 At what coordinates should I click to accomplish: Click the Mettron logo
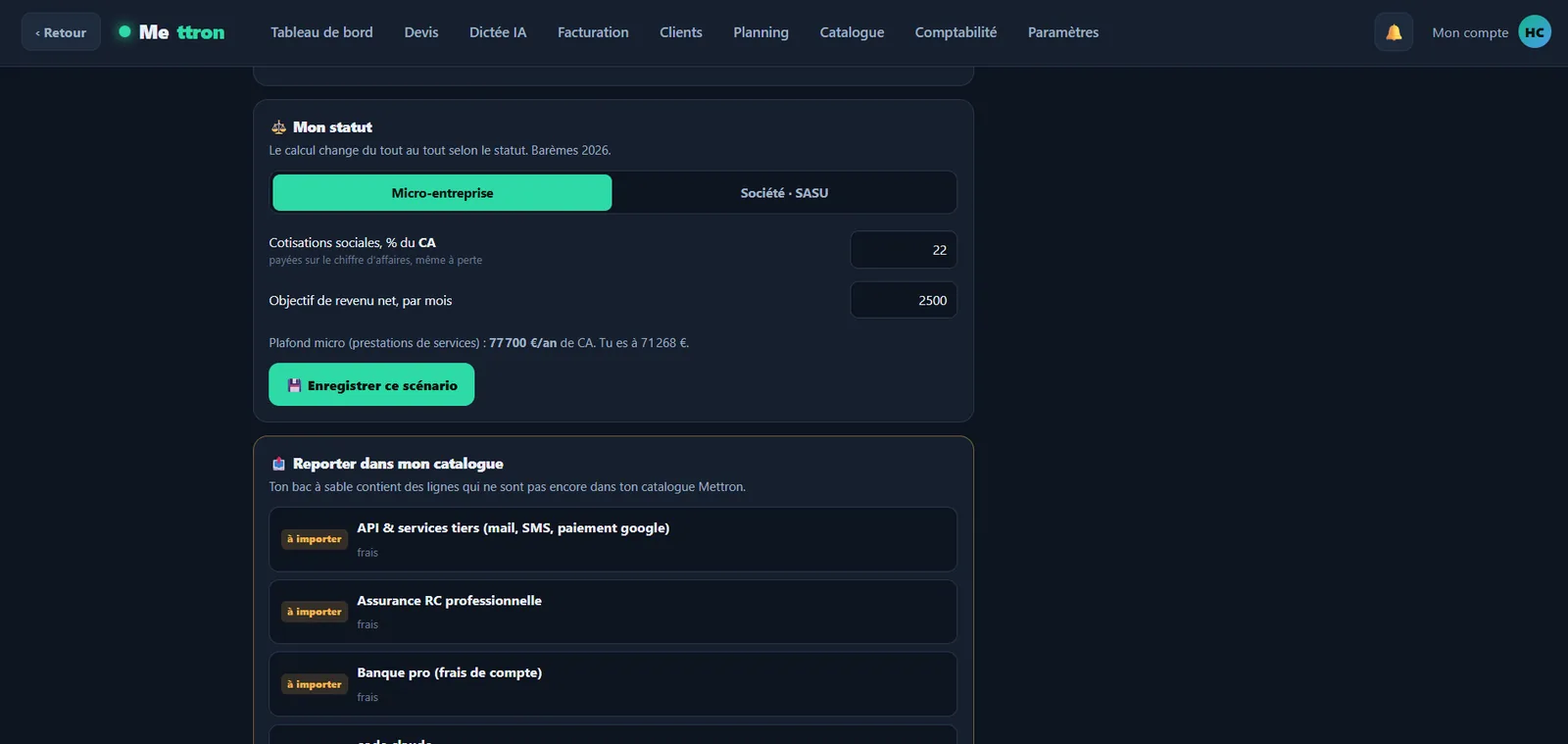(171, 32)
